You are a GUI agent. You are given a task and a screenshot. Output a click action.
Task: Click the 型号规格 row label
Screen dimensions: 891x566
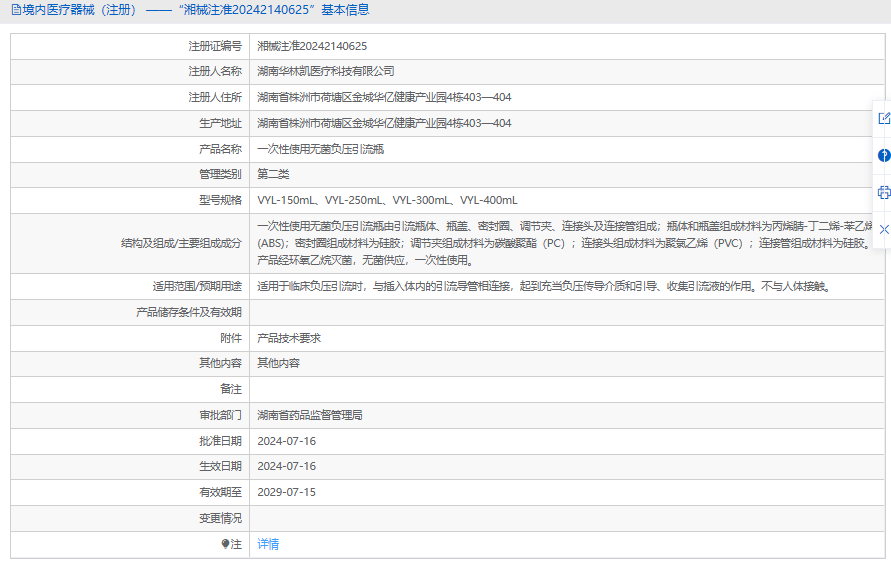click(220, 200)
